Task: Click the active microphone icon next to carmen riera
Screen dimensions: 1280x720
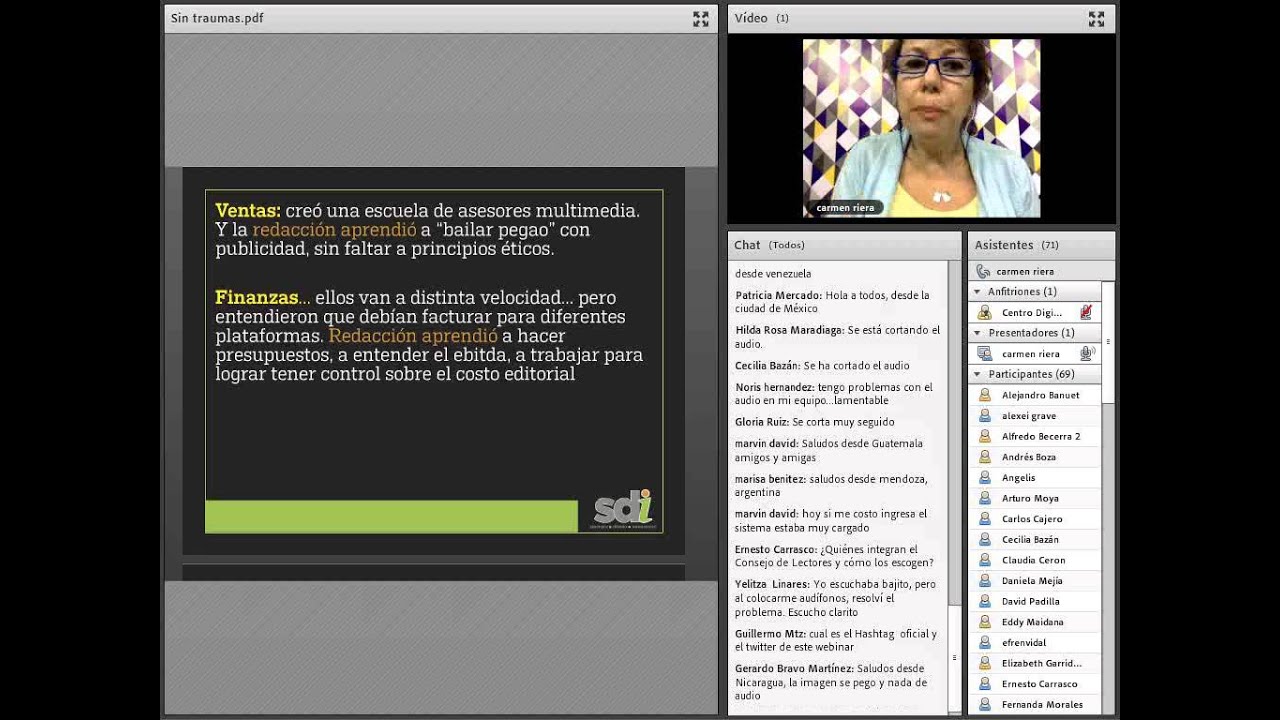Action: 1087,353
